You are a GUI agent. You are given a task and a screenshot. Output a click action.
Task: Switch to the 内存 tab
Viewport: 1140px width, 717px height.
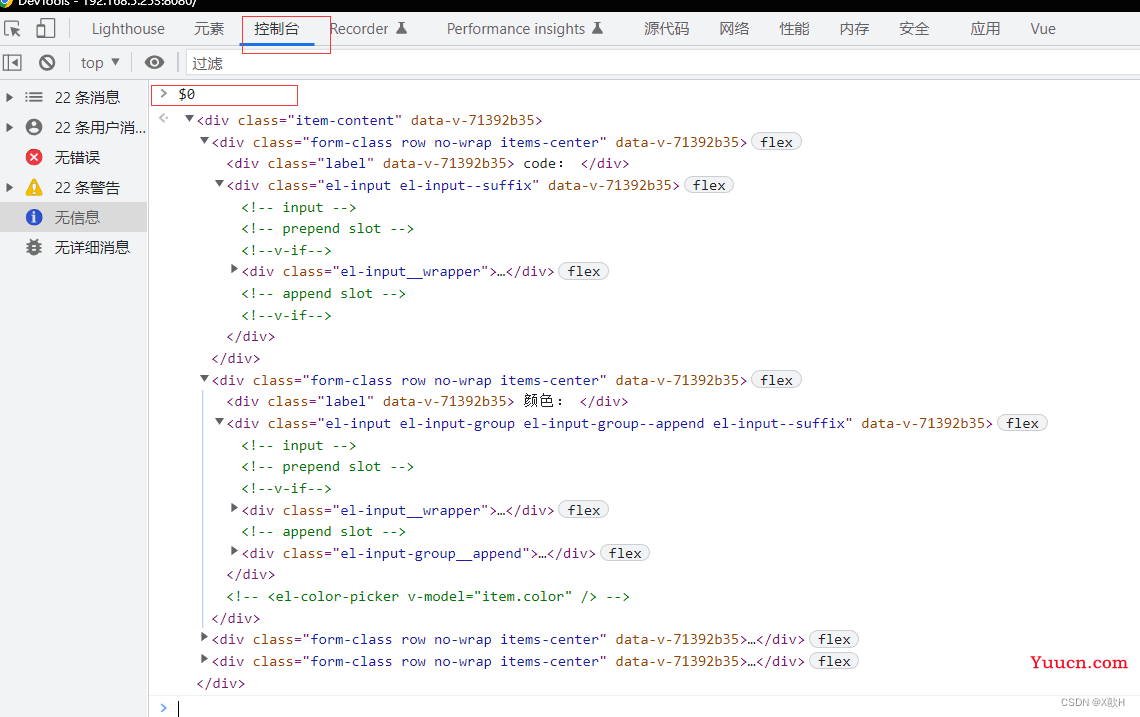(x=854, y=29)
